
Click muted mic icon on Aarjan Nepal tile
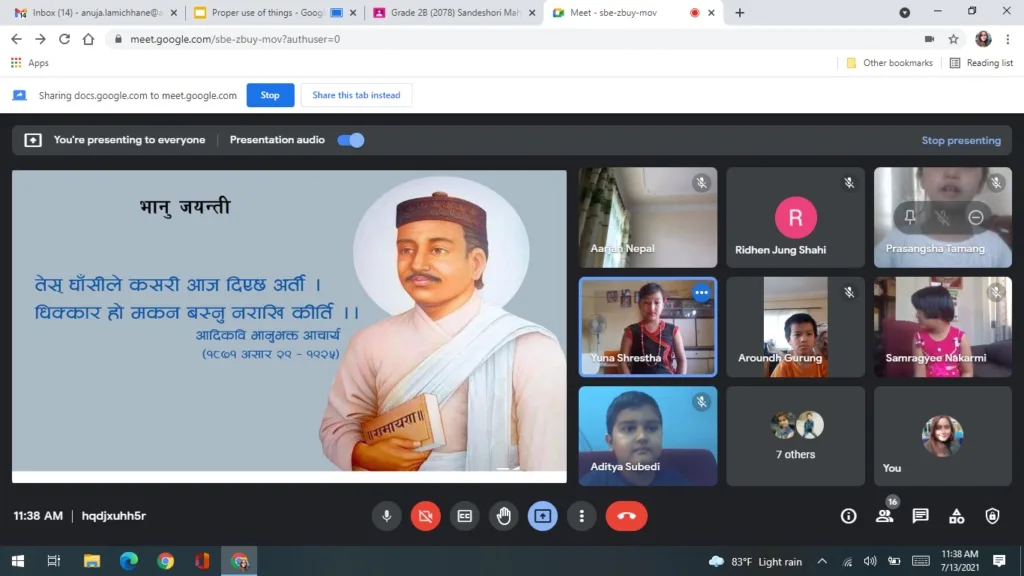pyautogui.click(x=701, y=183)
